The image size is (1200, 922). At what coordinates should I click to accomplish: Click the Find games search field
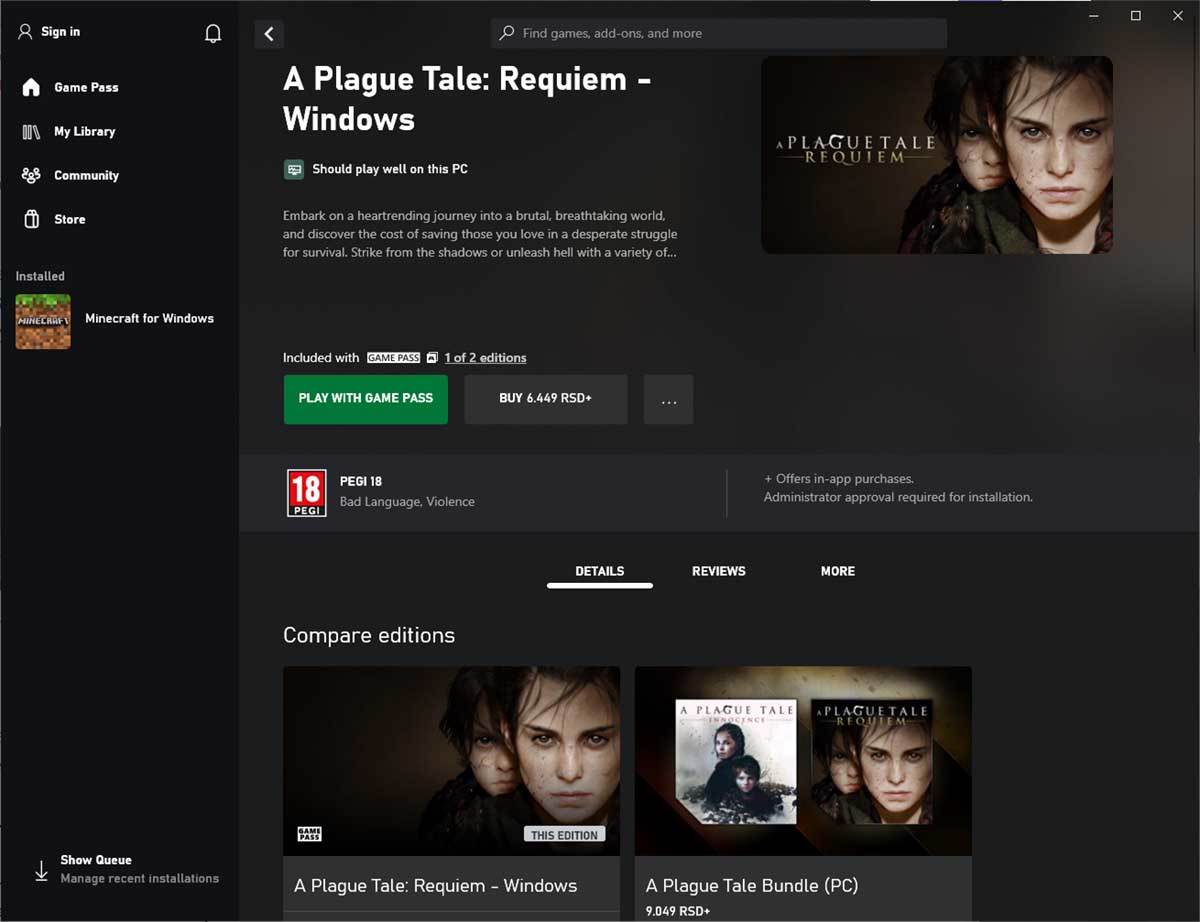[x=717, y=33]
